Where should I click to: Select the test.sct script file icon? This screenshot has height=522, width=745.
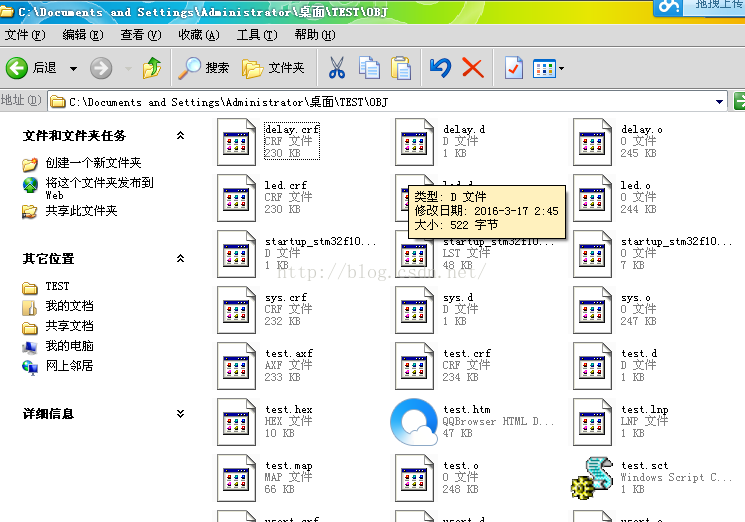(x=592, y=477)
